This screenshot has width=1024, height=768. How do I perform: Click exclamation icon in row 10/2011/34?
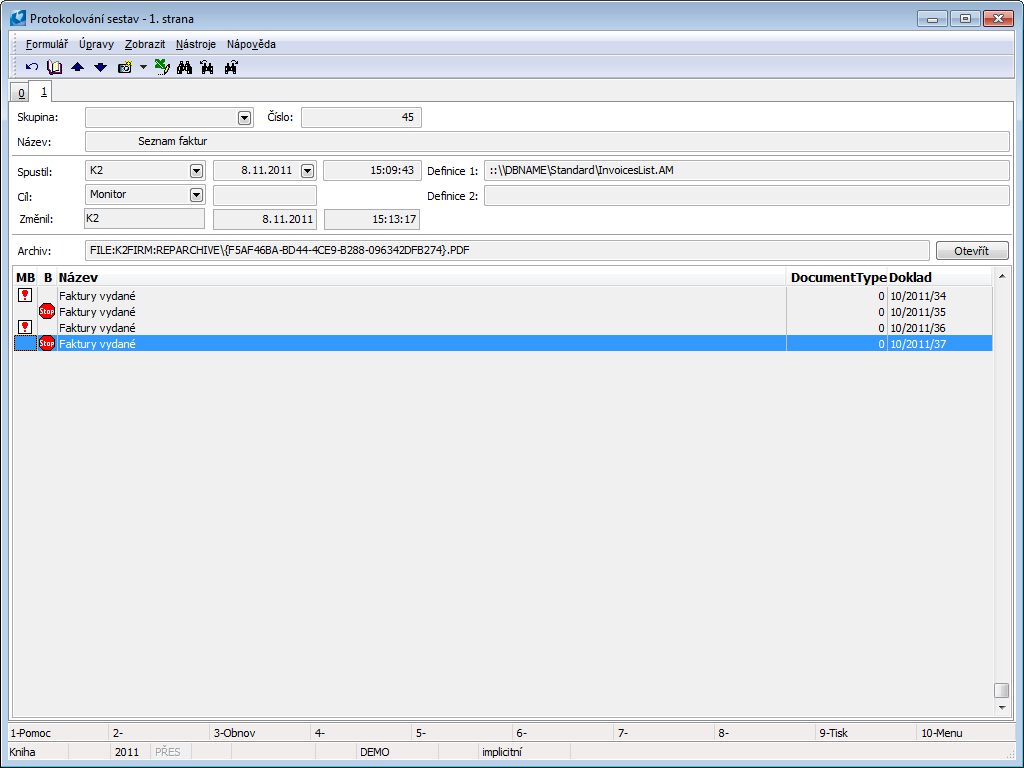[x=25, y=295]
